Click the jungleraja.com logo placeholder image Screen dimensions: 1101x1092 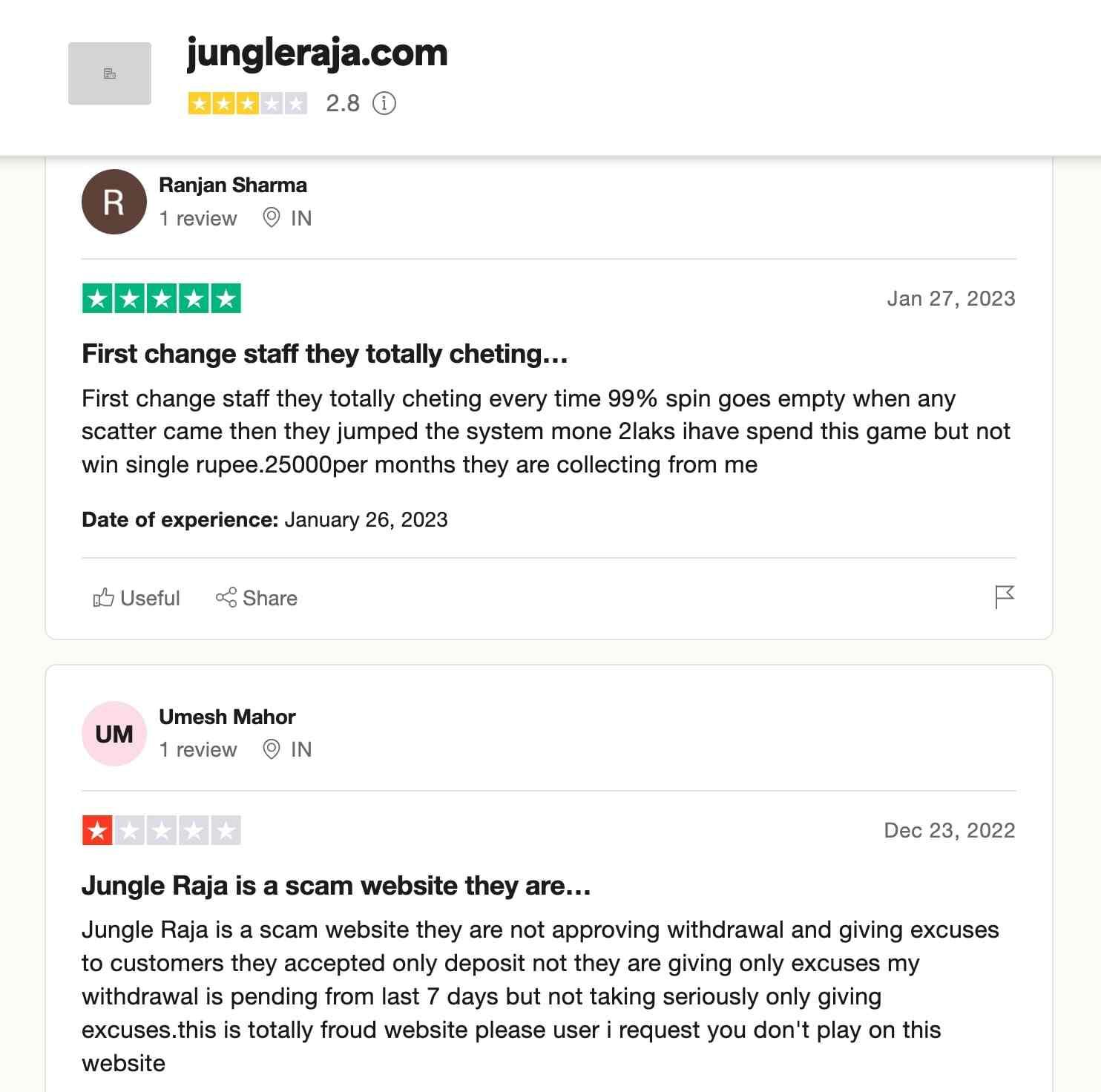[x=110, y=72]
